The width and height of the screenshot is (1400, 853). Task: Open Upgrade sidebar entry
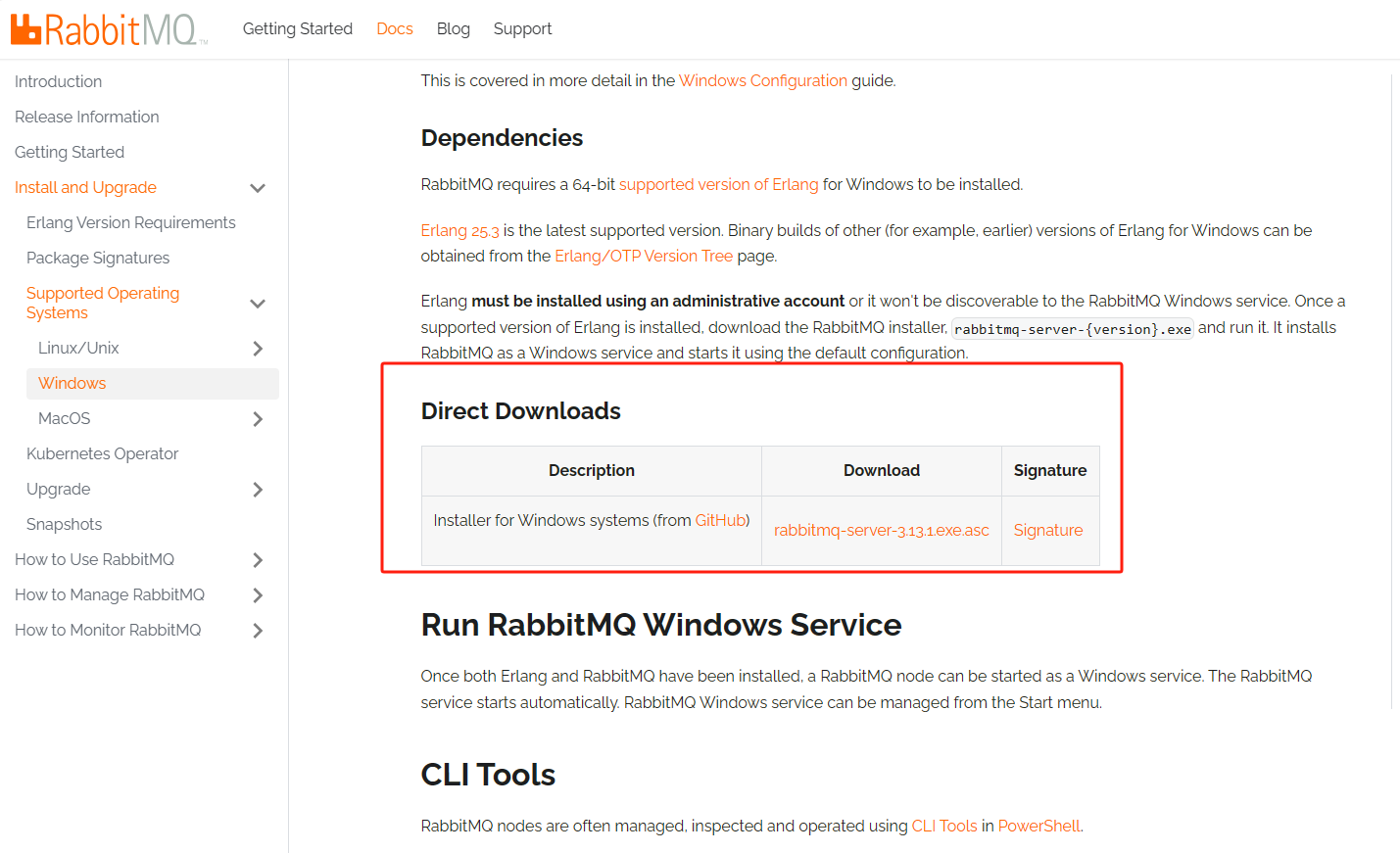pos(59,489)
